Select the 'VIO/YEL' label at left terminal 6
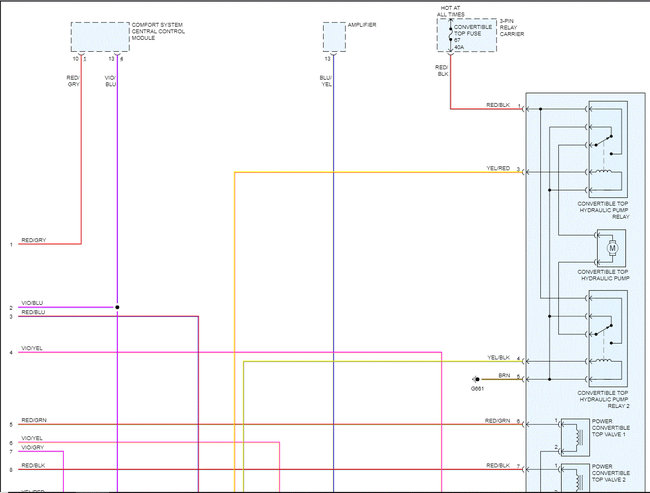 point(32,438)
